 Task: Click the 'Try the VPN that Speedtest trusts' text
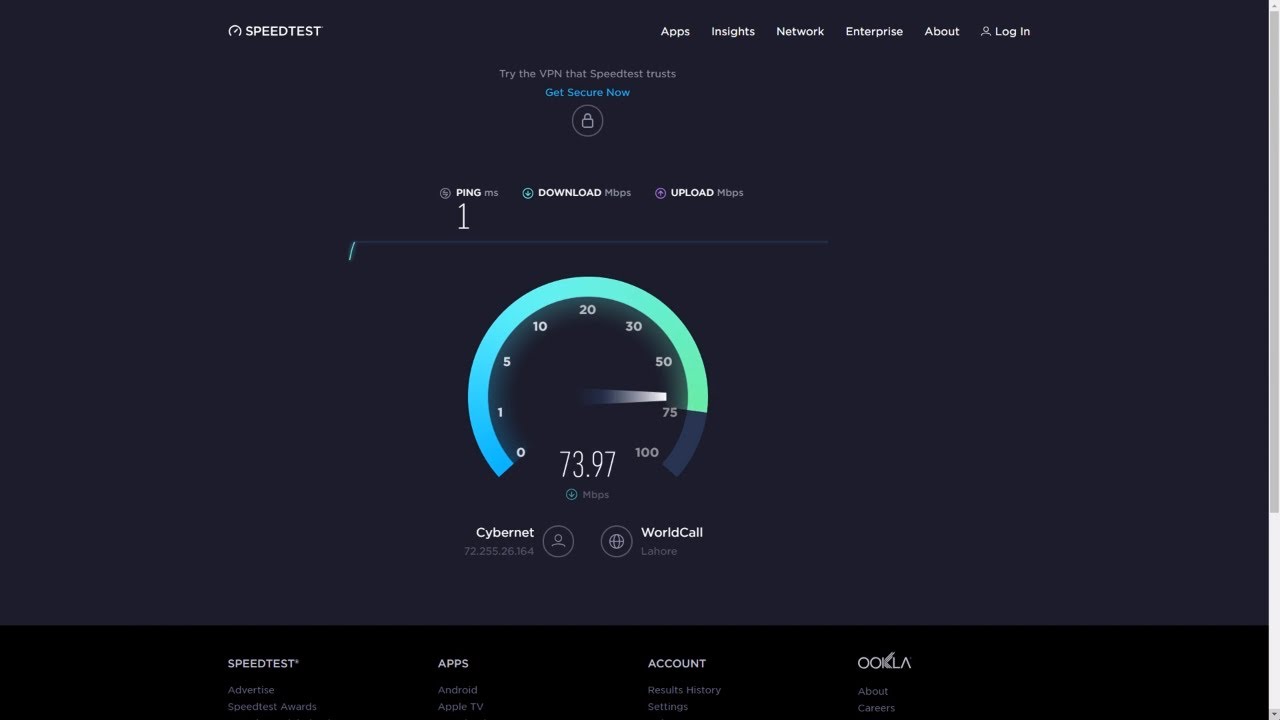point(587,74)
